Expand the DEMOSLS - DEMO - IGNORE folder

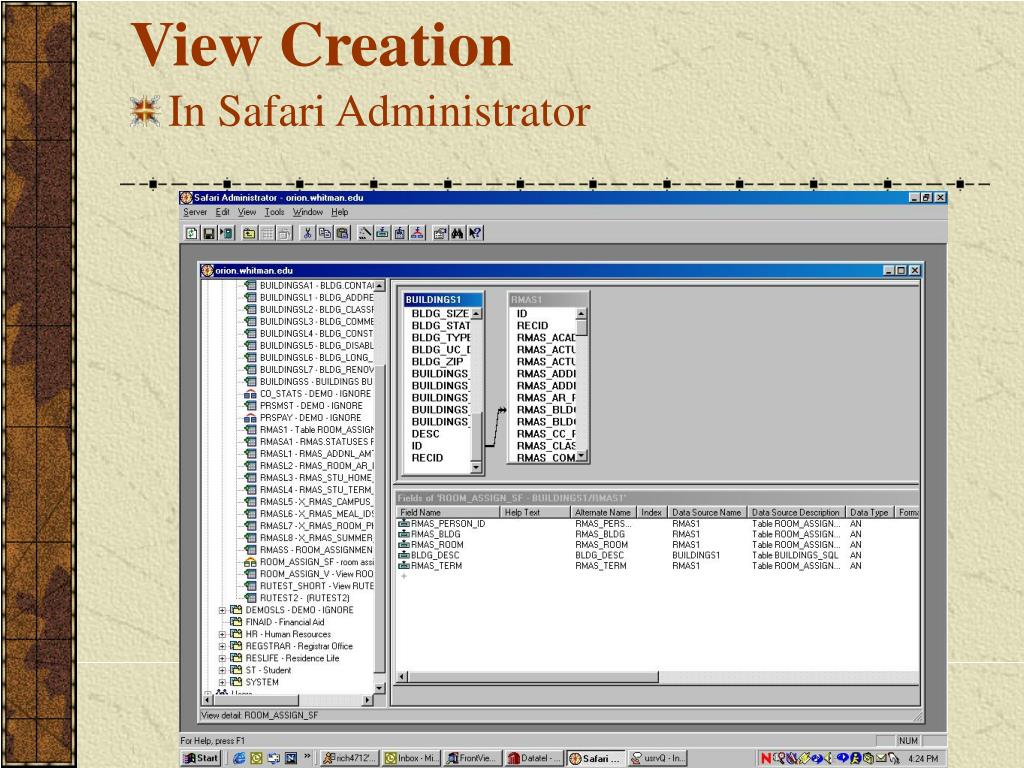click(x=222, y=611)
